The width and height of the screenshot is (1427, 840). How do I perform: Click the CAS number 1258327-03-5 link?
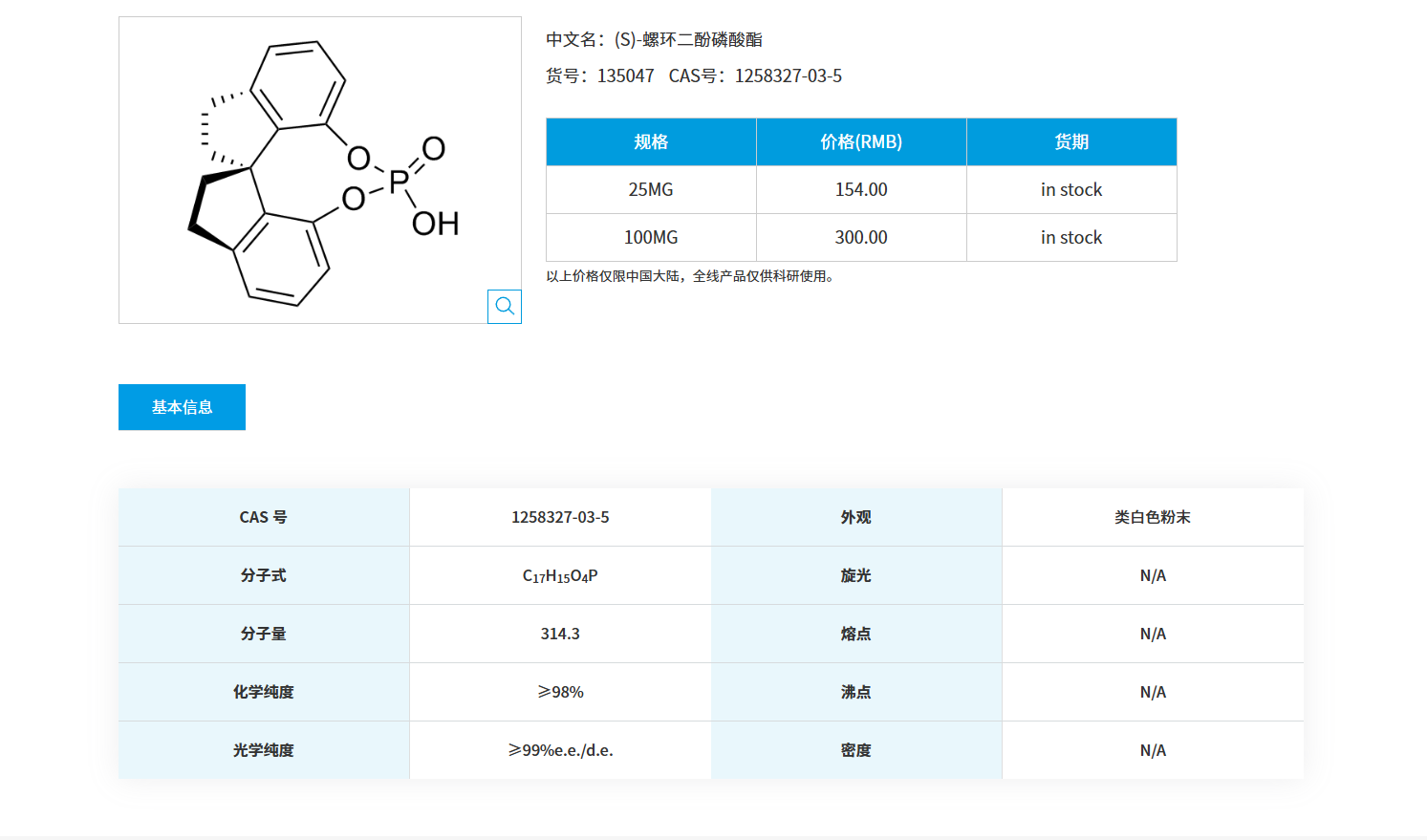point(788,75)
